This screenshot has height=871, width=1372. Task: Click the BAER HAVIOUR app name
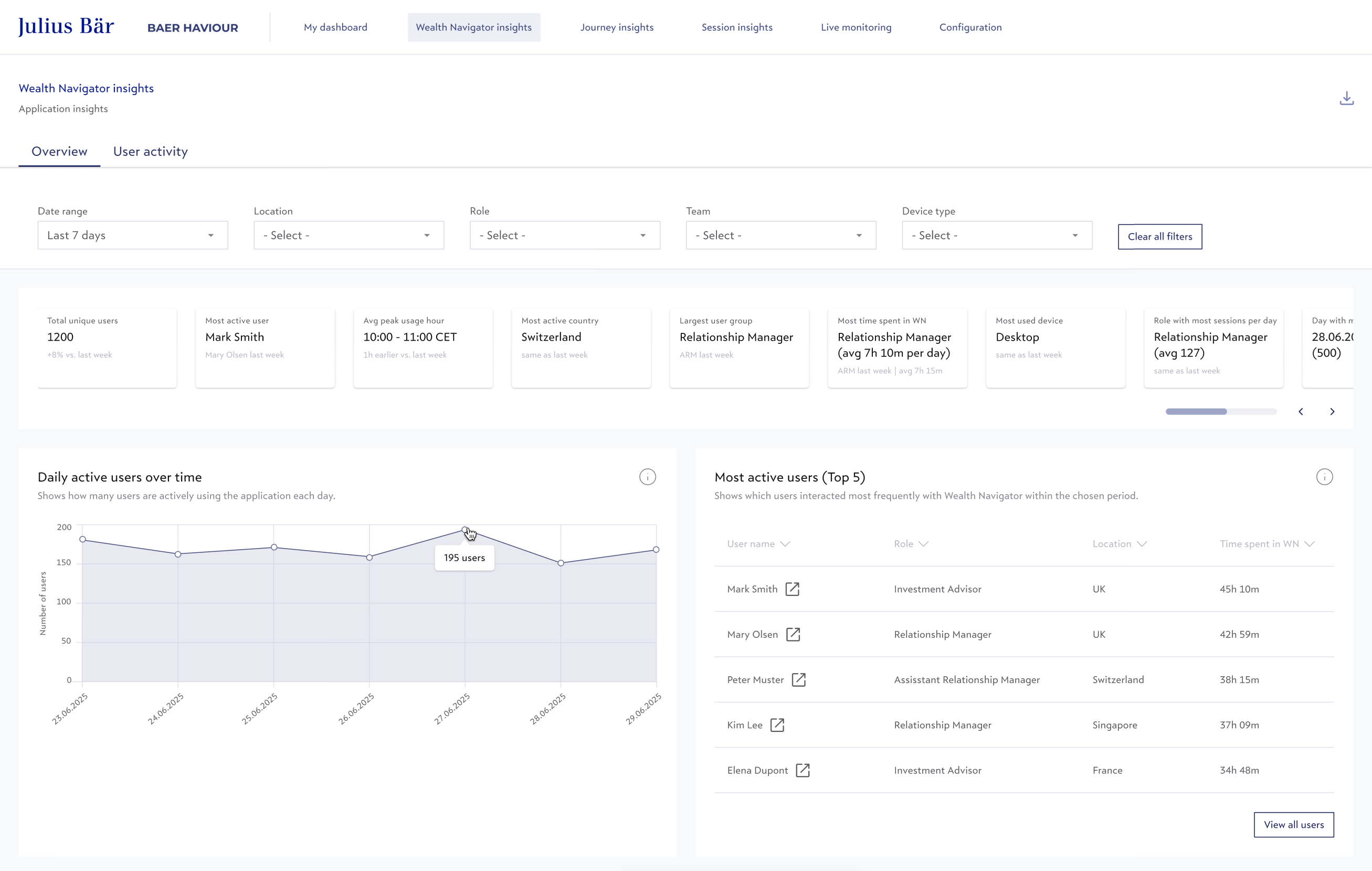[x=193, y=27]
